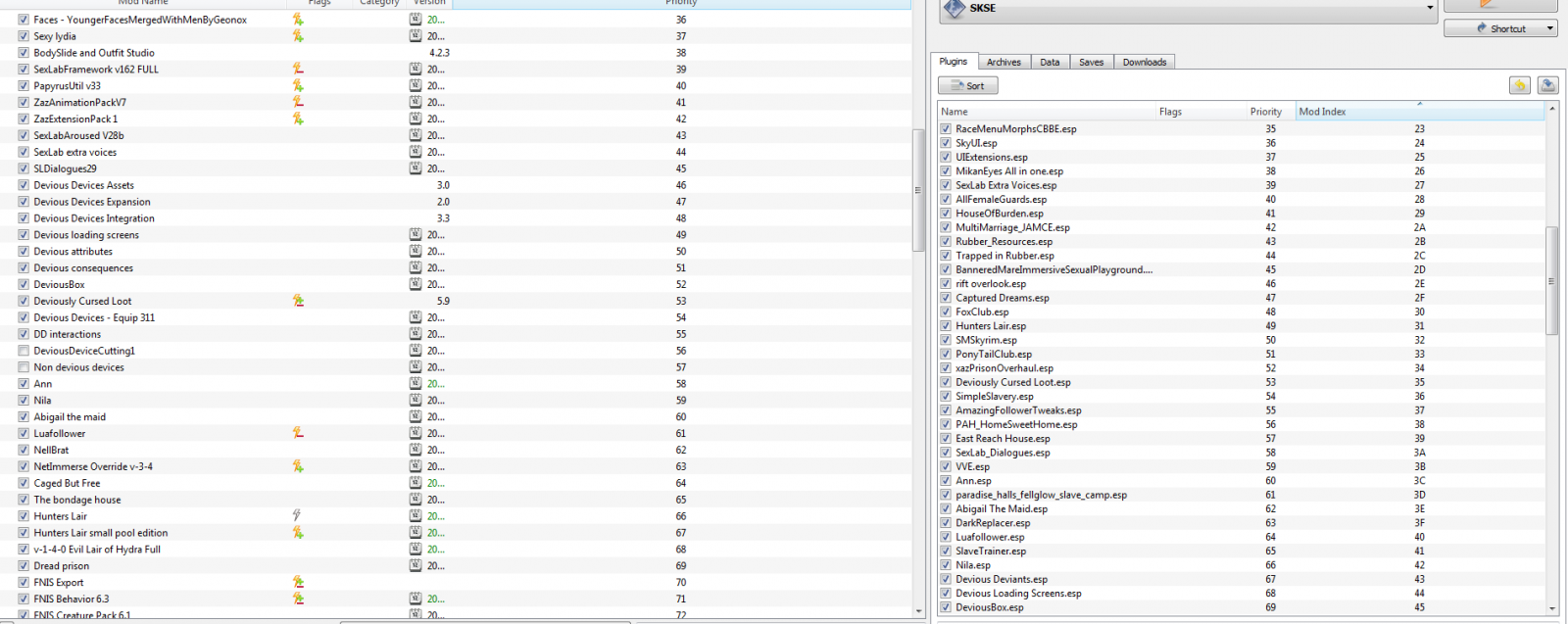Uncheck the BodySlide and Outfit Studio mod
Viewport: 1568px width, 624px height.
[24, 53]
